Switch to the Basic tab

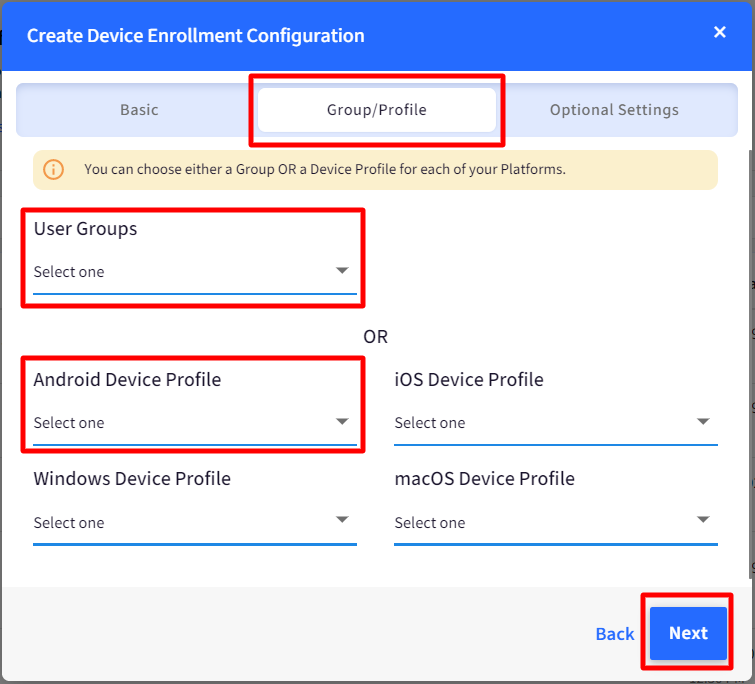(x=139, y=110)
